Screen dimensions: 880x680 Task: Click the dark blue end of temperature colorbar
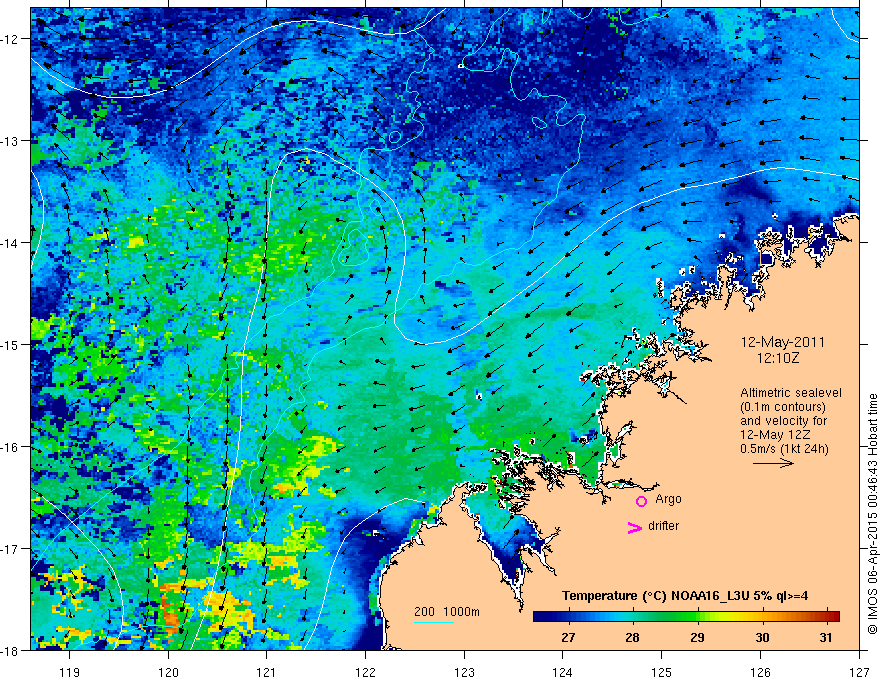click(540, 616)
